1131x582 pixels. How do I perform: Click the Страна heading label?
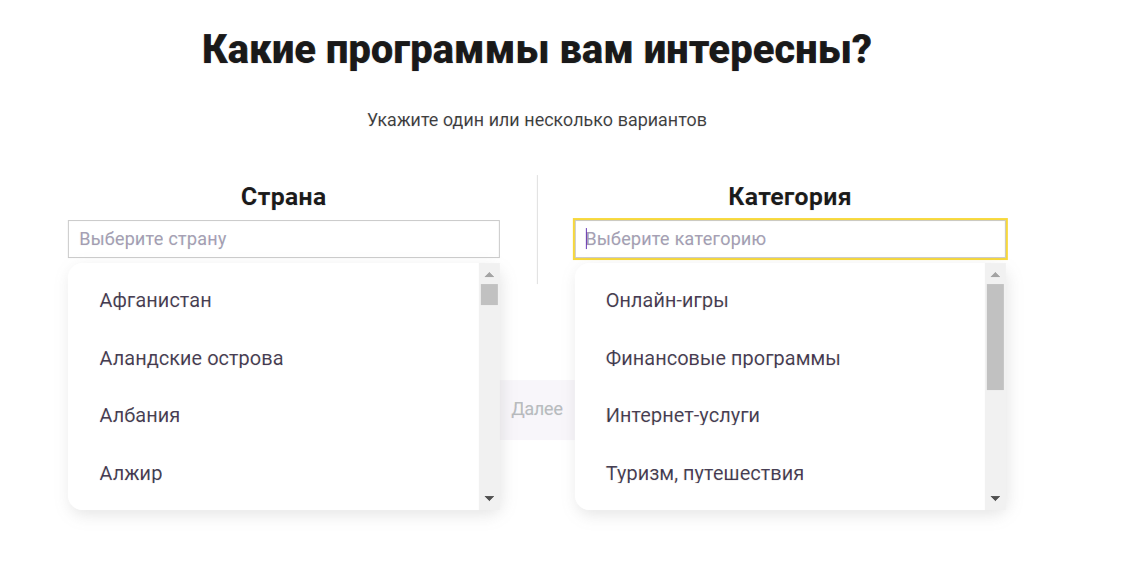pos(283,197)
